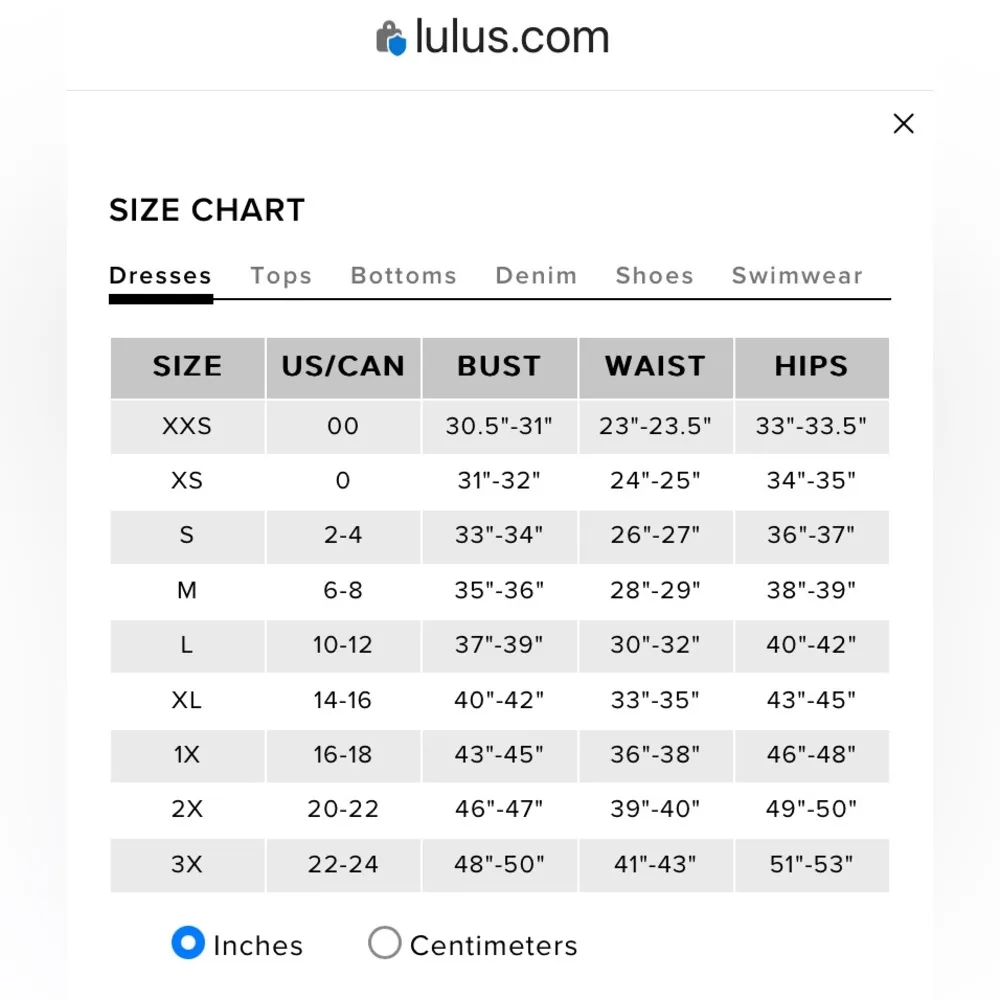Click the US/CAN column header
Viewport: 1000px width, 1000px height.
tap(343, 367)
